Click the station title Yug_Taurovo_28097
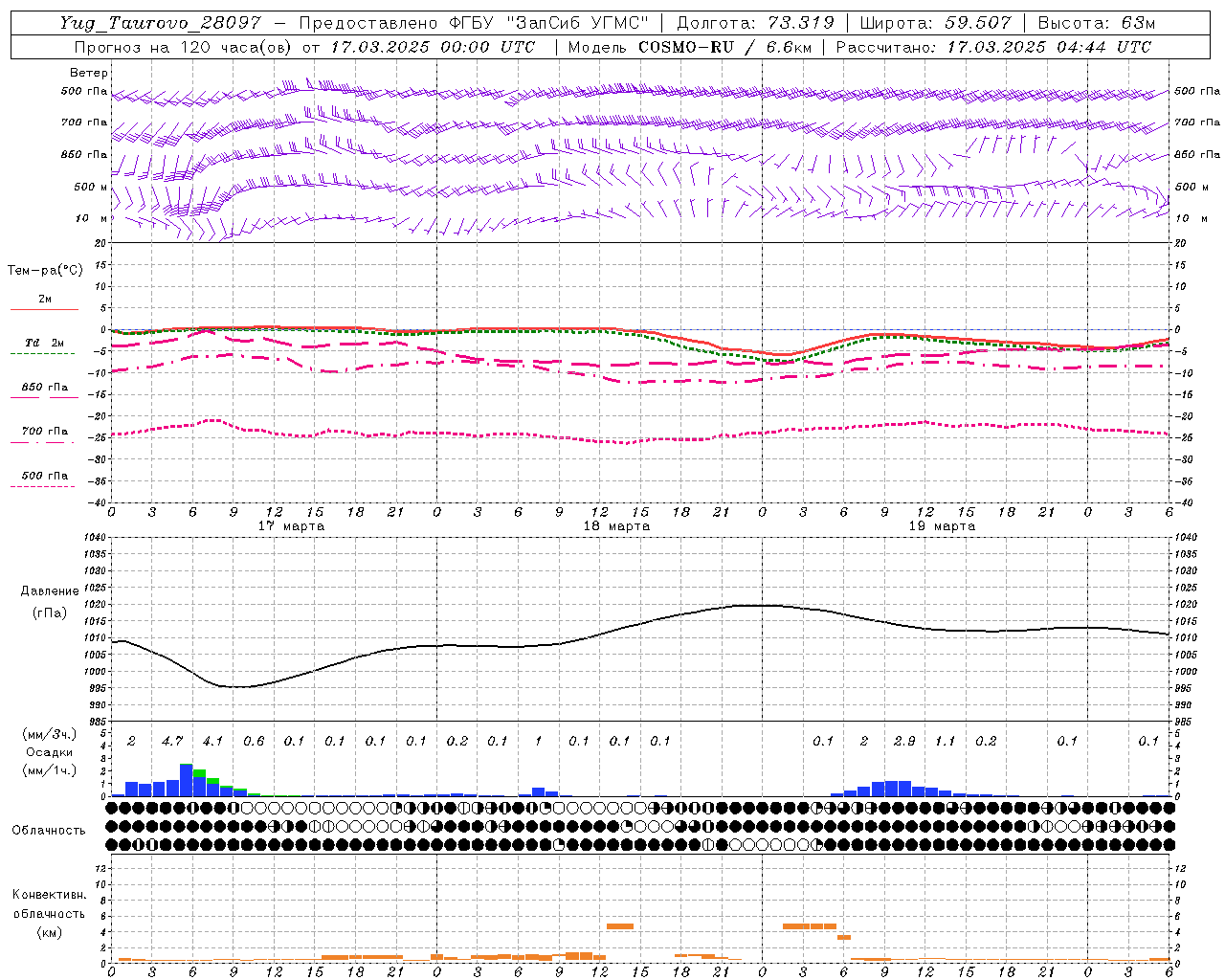Screen dimensions: 1225x980 coord(160,23)
